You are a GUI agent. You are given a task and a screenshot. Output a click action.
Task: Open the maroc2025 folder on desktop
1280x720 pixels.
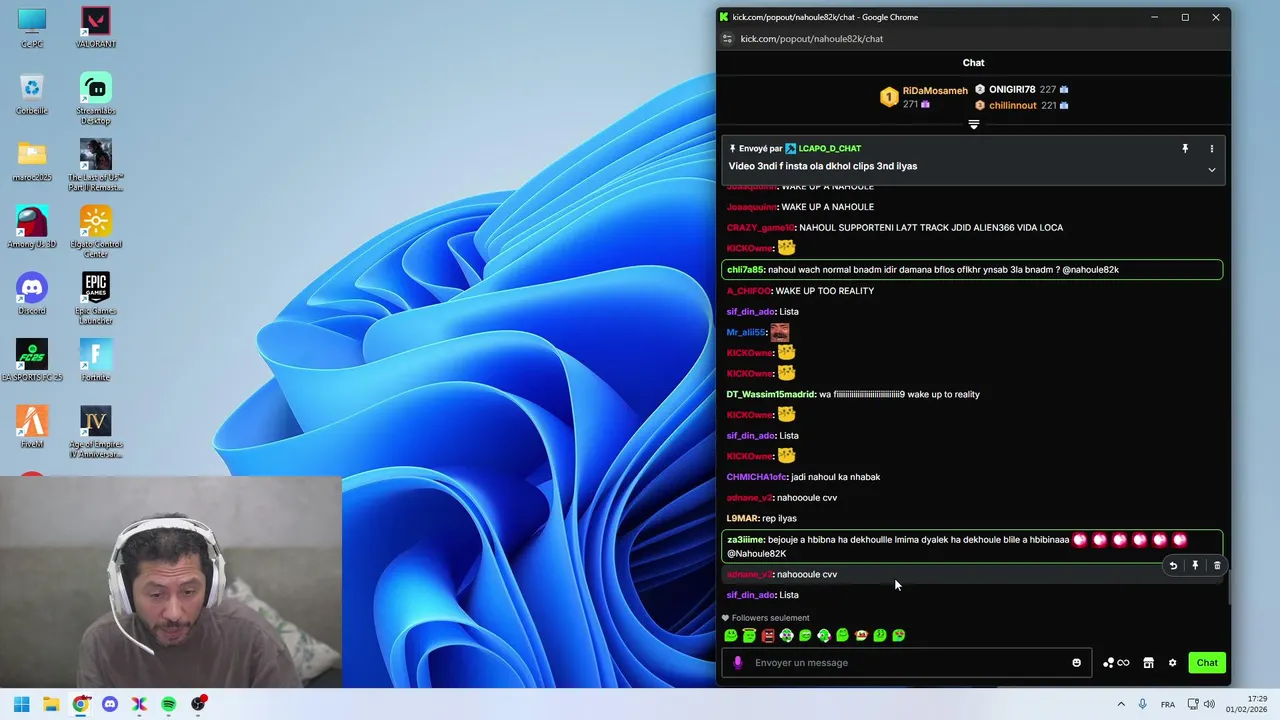32,160
